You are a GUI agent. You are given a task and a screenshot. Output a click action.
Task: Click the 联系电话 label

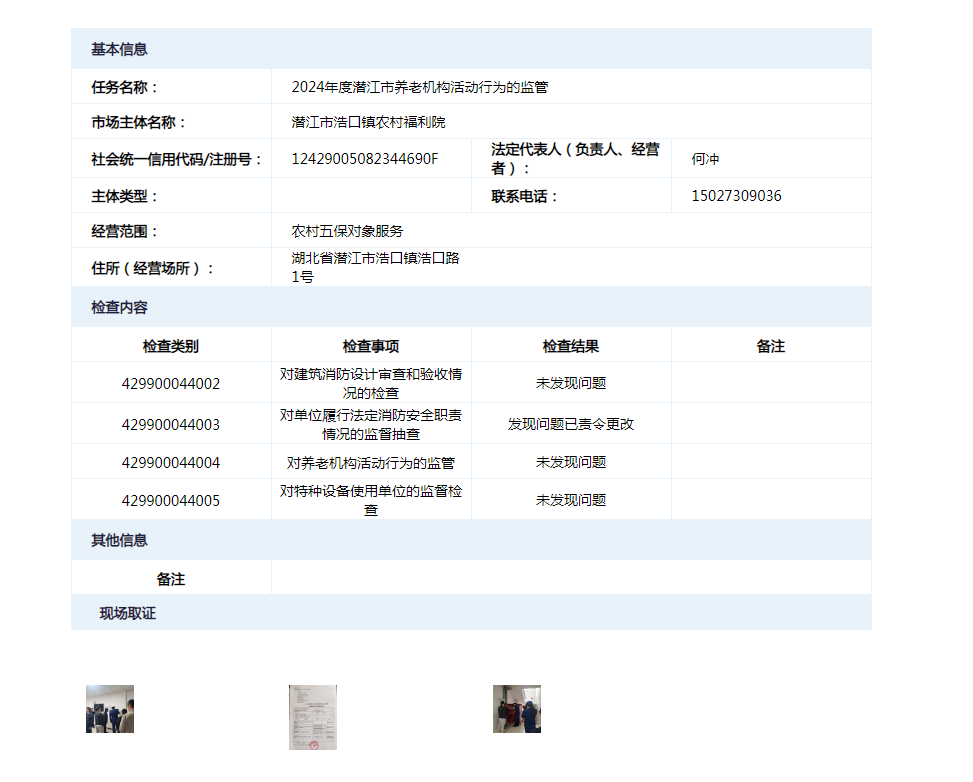click(525, 196)
